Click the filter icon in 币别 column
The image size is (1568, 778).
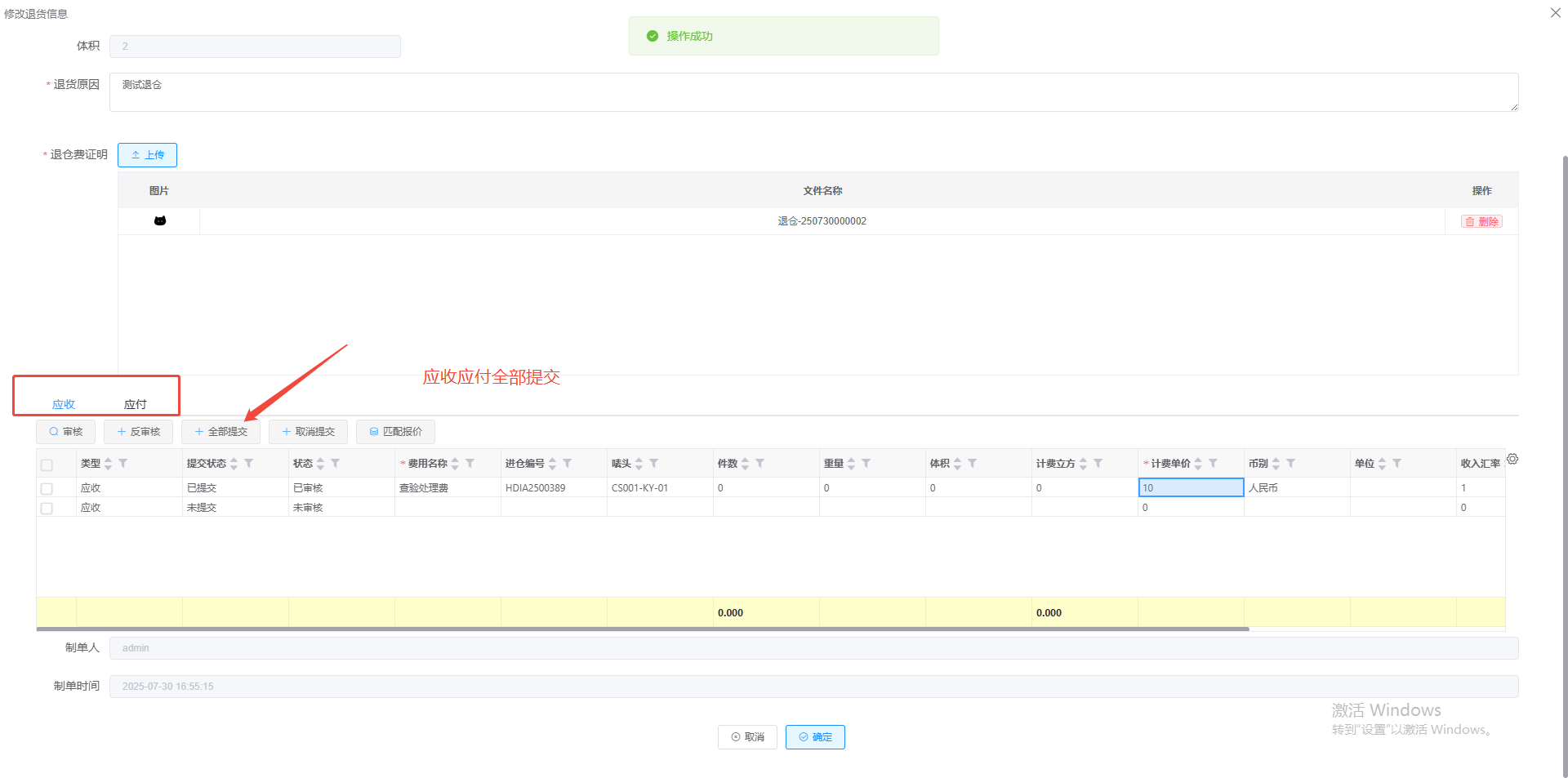point(1290,464)
